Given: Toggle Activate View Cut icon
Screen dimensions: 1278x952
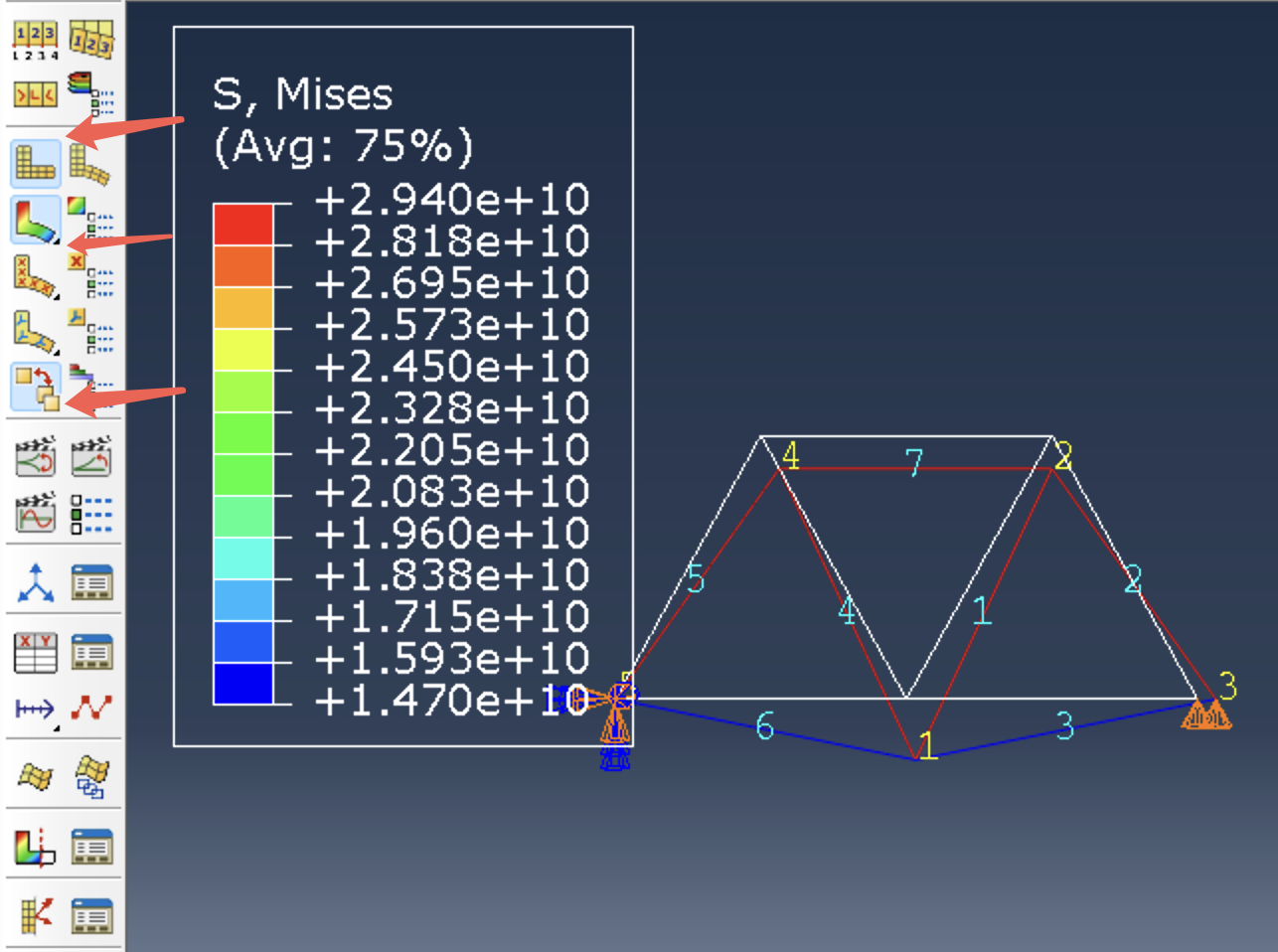Looking at the screenshot, I should click(36, 847).
